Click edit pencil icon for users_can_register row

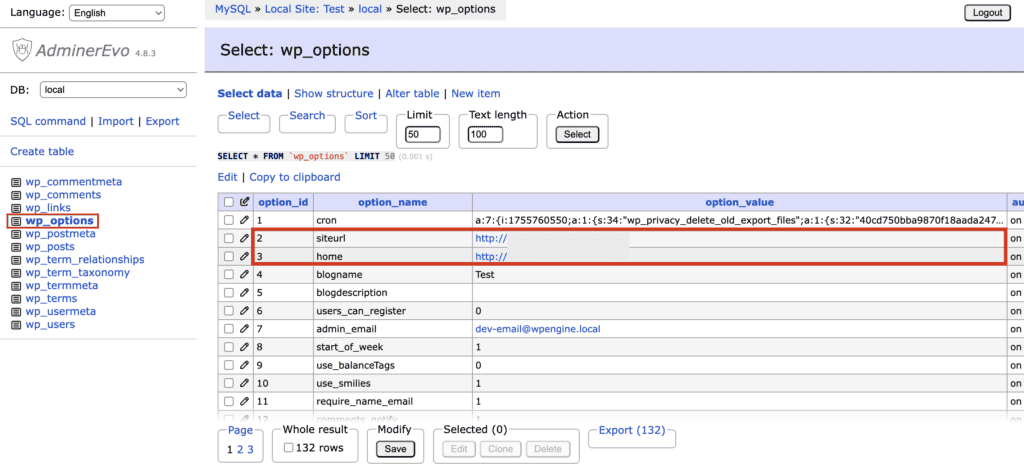[x=244, y=311]
